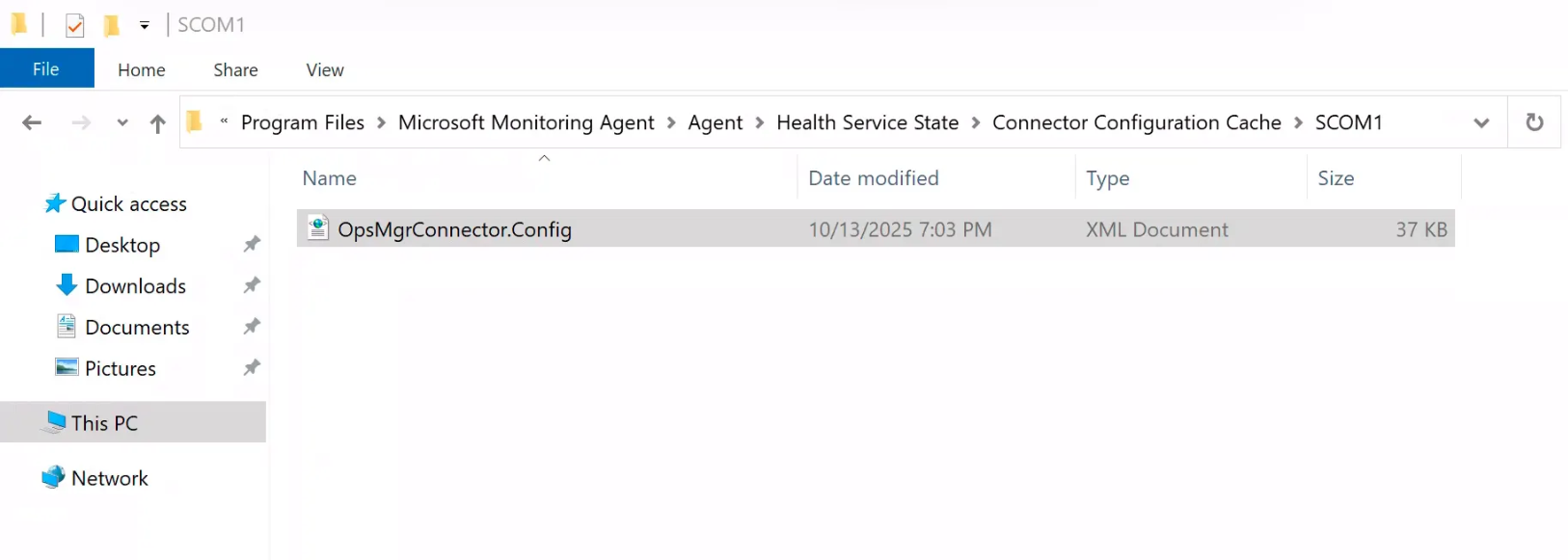Viewport: 1568px width, 560px height.
Task: Select Network in navigation pane
Action: pyautogui.click(x=109, y=478)
